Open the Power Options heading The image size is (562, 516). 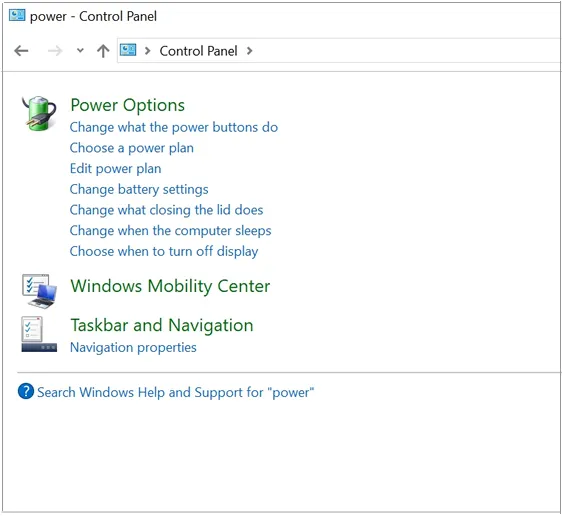click(x=128, y=105)
